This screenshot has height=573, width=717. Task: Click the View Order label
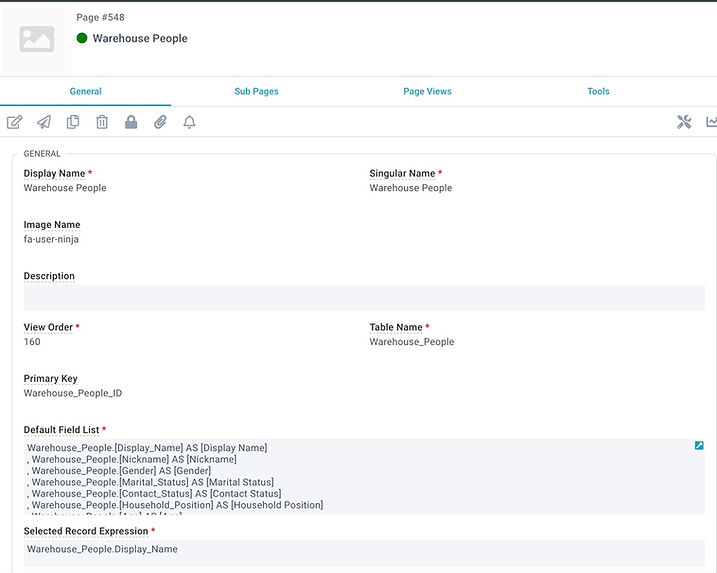tap(48, 327)
